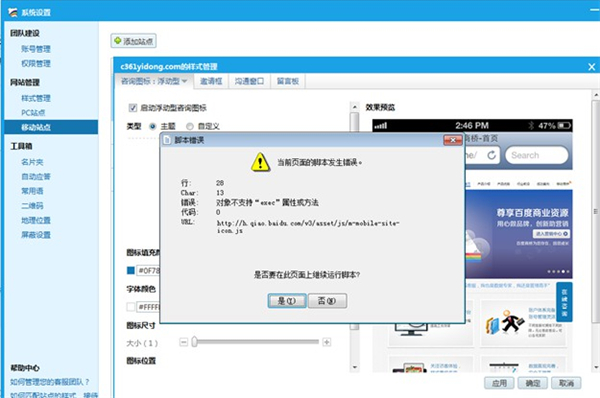Click the blue vertical online consultation icon
This screenshot has width=600, height=398.
(x=564, y=302)
